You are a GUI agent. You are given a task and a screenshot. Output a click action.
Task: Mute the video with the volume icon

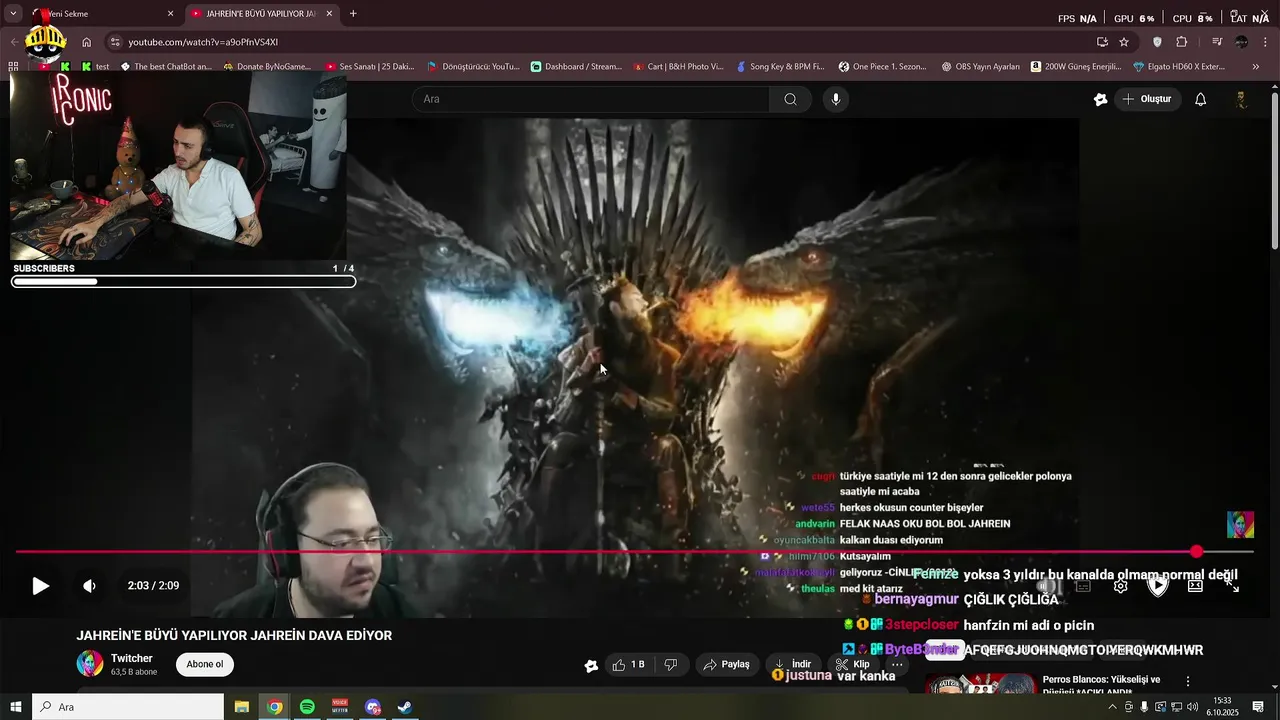point(89,586)
